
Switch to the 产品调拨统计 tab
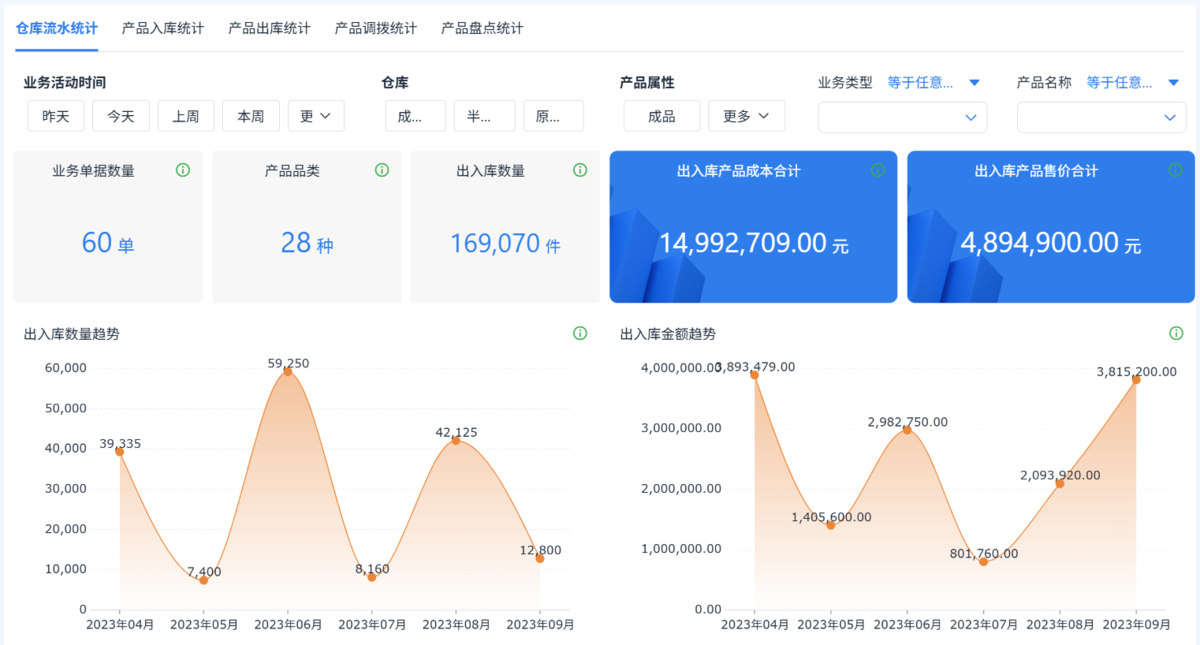tap(376, 28)
